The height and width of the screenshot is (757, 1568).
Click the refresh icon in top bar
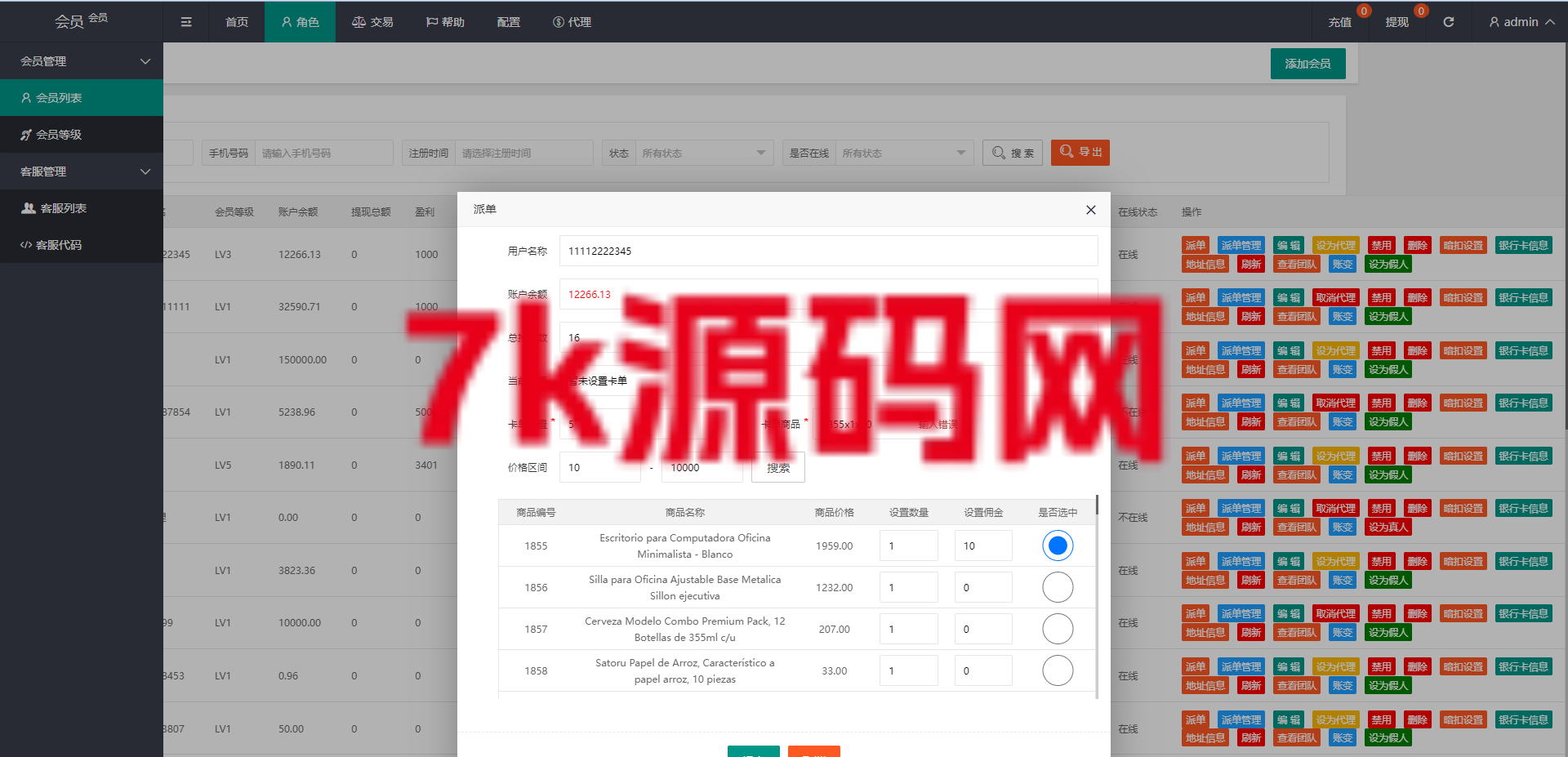click(1448, 22)
